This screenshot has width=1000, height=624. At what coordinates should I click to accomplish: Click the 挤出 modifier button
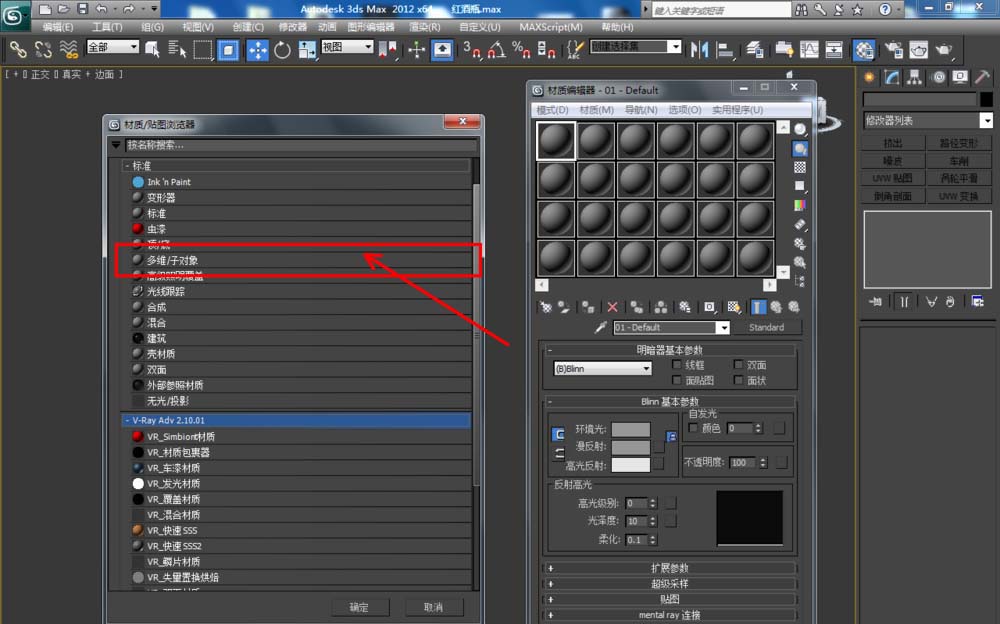point(893,143)
